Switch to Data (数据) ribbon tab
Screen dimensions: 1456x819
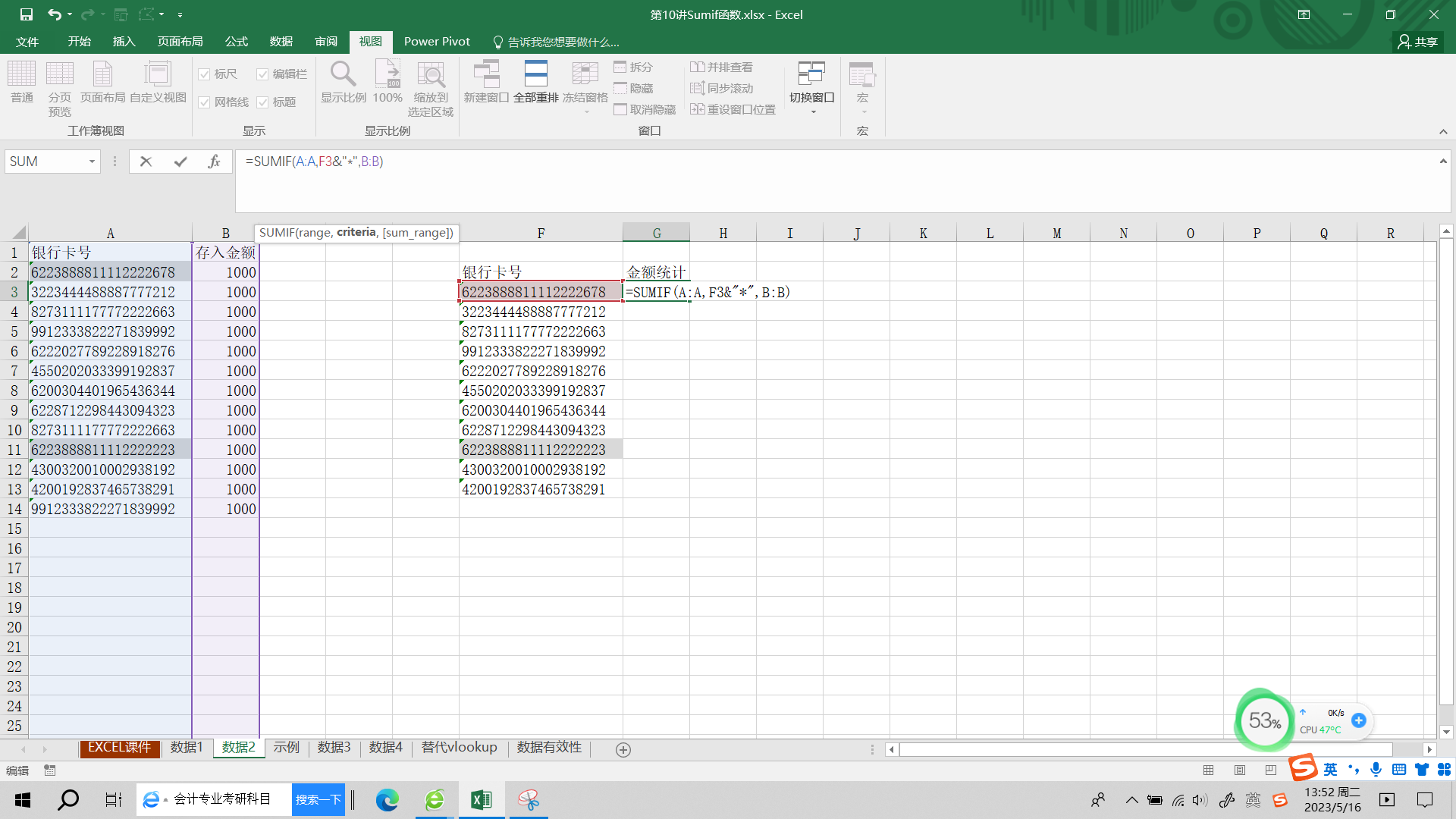tap(281, 42)
